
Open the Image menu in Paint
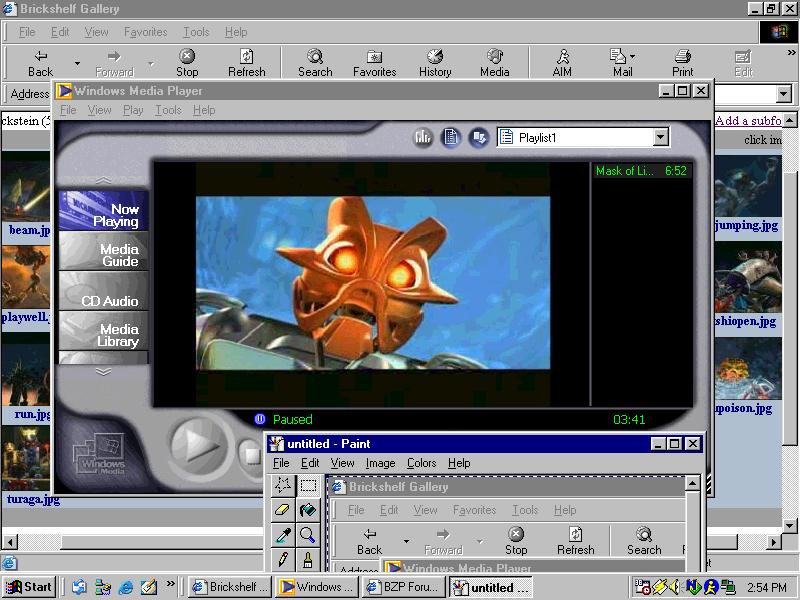click(380, 463)
